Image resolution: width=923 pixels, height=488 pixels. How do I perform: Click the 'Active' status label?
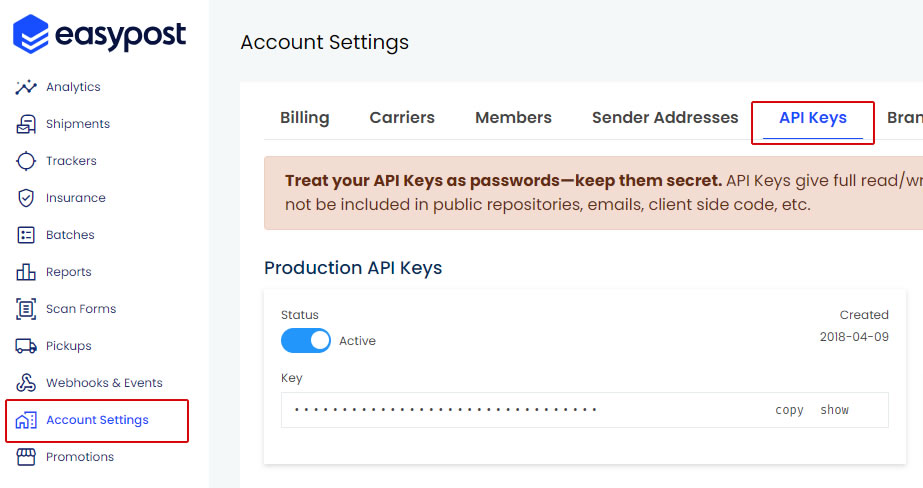[x=357, y=341]
